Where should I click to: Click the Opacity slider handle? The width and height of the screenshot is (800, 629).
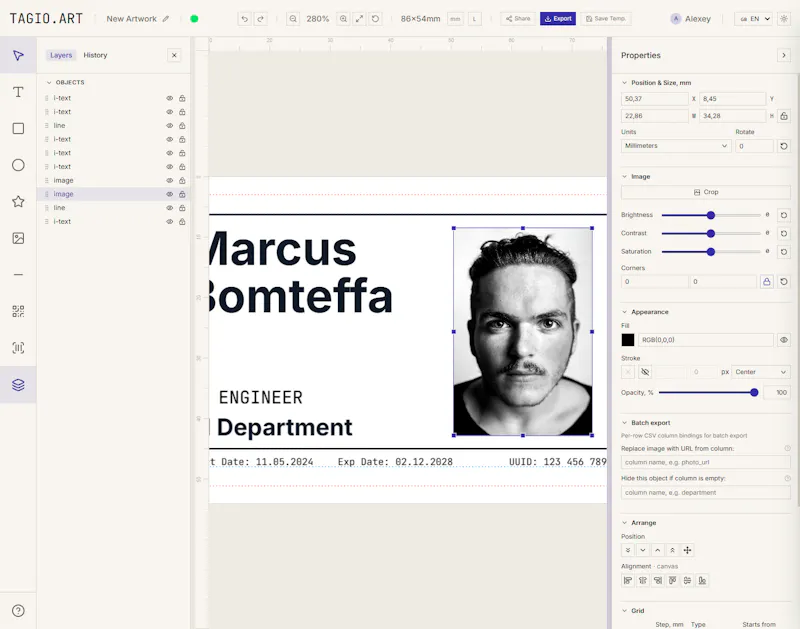(x=754, y=392)
